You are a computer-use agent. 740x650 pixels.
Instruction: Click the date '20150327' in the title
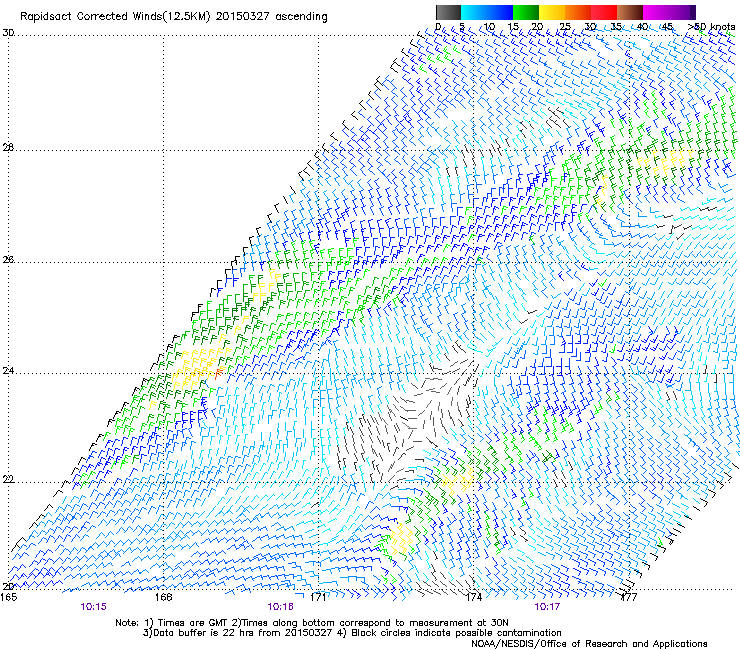coord(242,17)
